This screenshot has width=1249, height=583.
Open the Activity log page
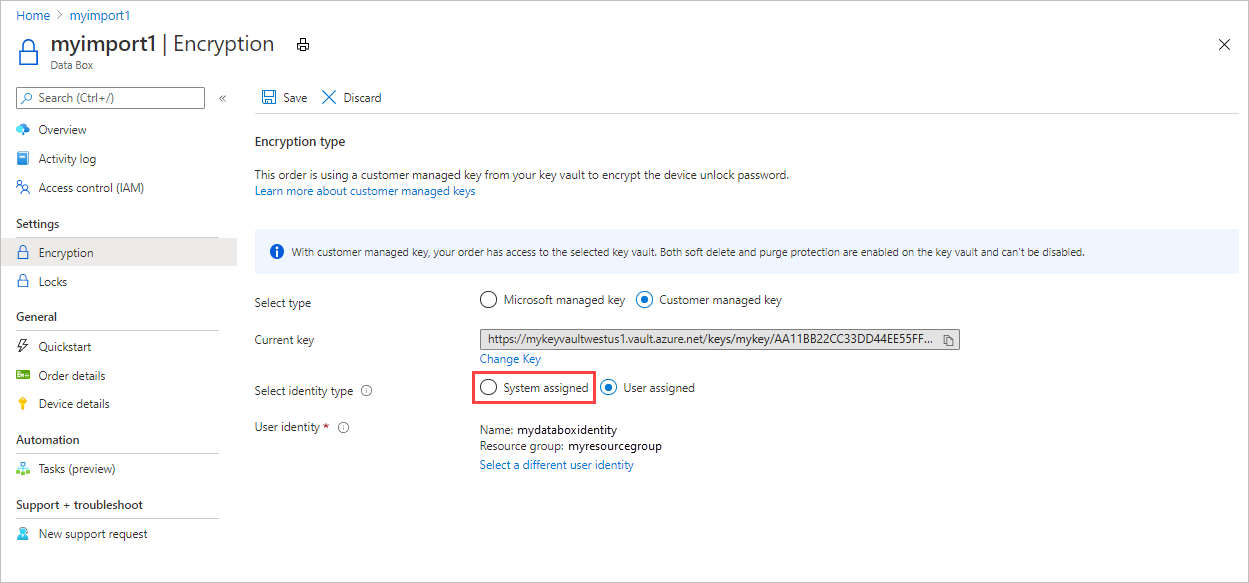(67, 159)
